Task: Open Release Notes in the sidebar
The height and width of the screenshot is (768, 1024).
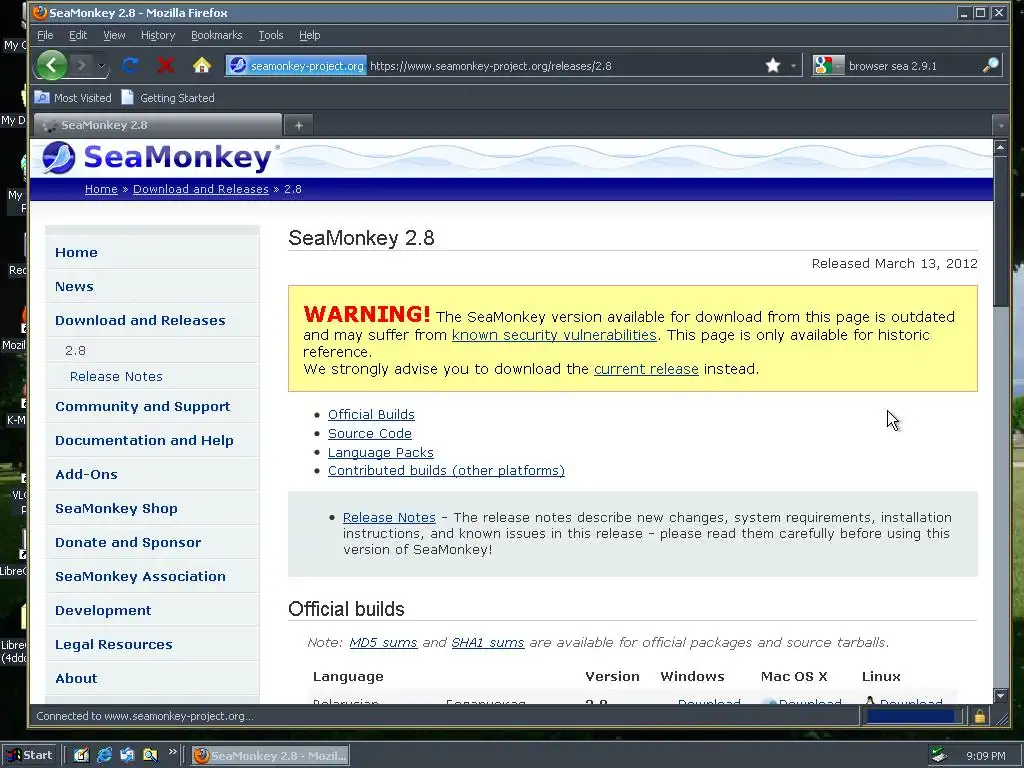Action: point(116,376)
